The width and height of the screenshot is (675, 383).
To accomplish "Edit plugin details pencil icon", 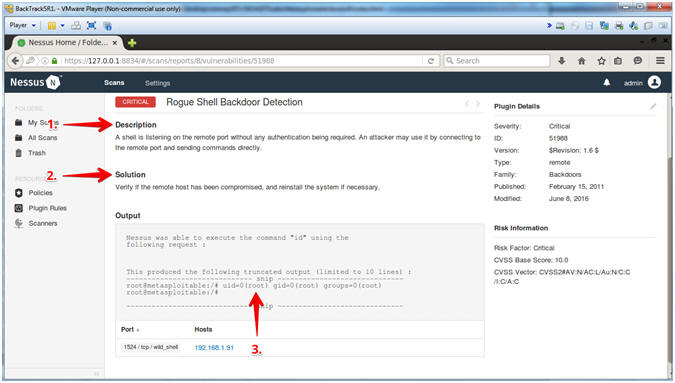I will point(653,106).
